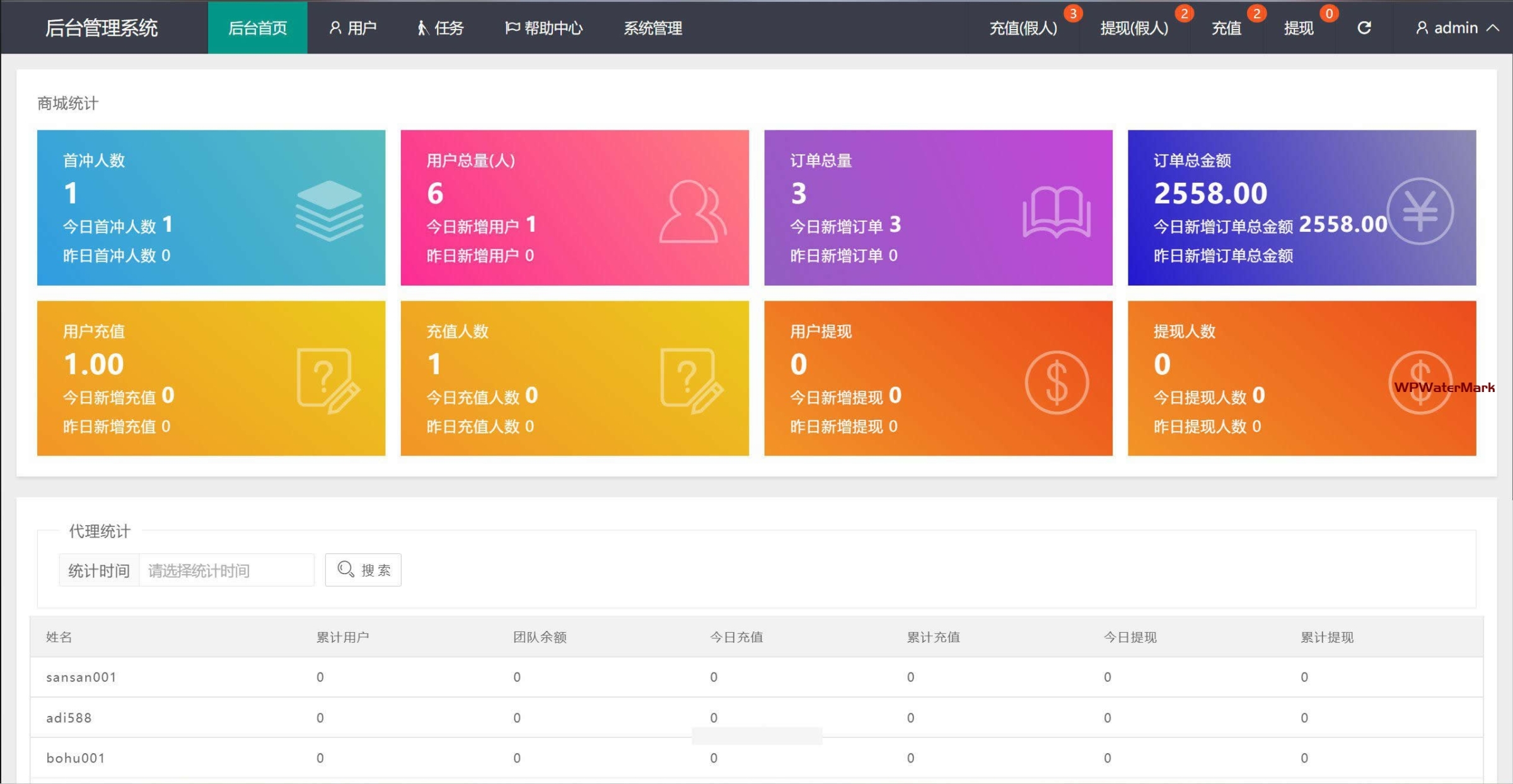Click the users icon on 用户总量 card
The image size is (1513, 784).
[692, 212]
